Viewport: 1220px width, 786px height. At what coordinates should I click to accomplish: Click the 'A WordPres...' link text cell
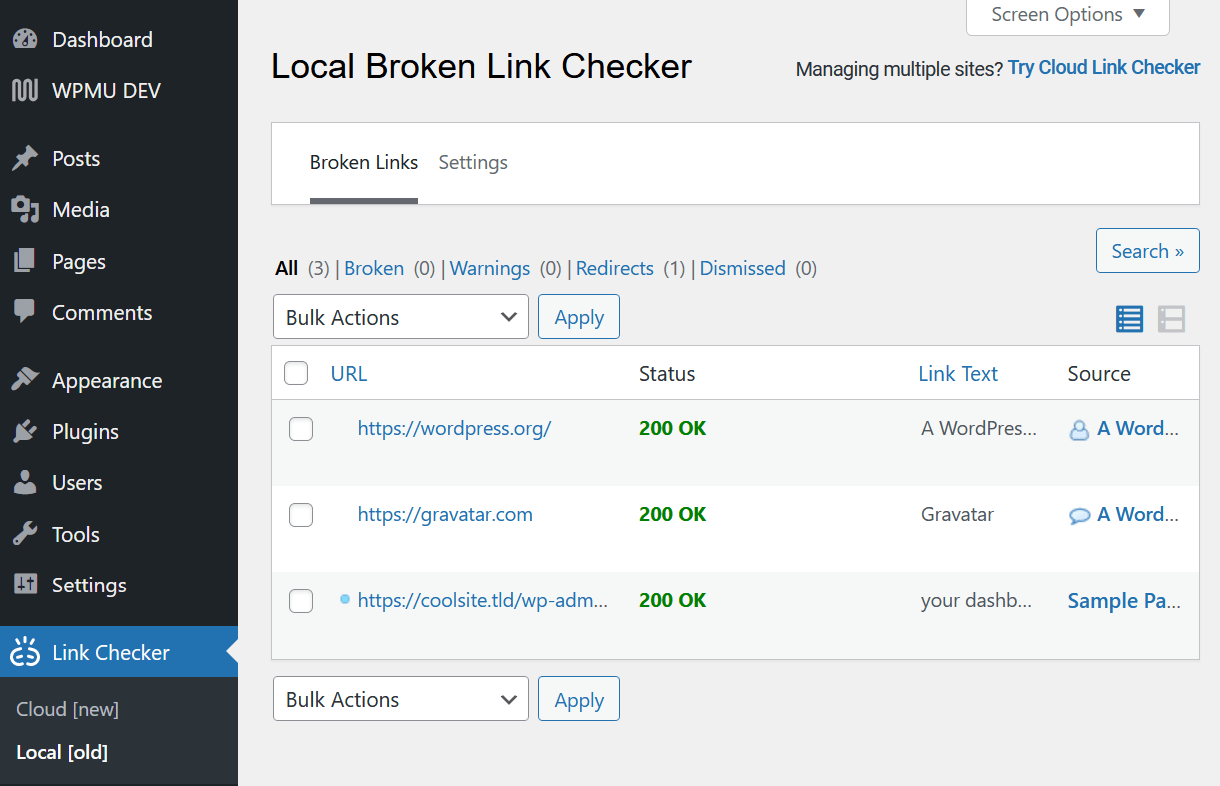point(979,428)
